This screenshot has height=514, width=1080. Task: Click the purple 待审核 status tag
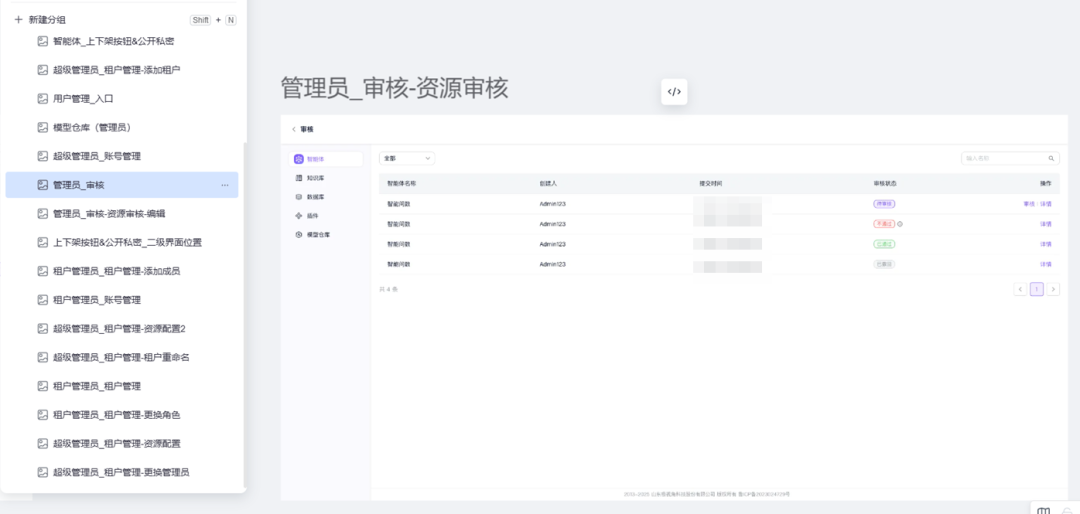tap(884, 204)
